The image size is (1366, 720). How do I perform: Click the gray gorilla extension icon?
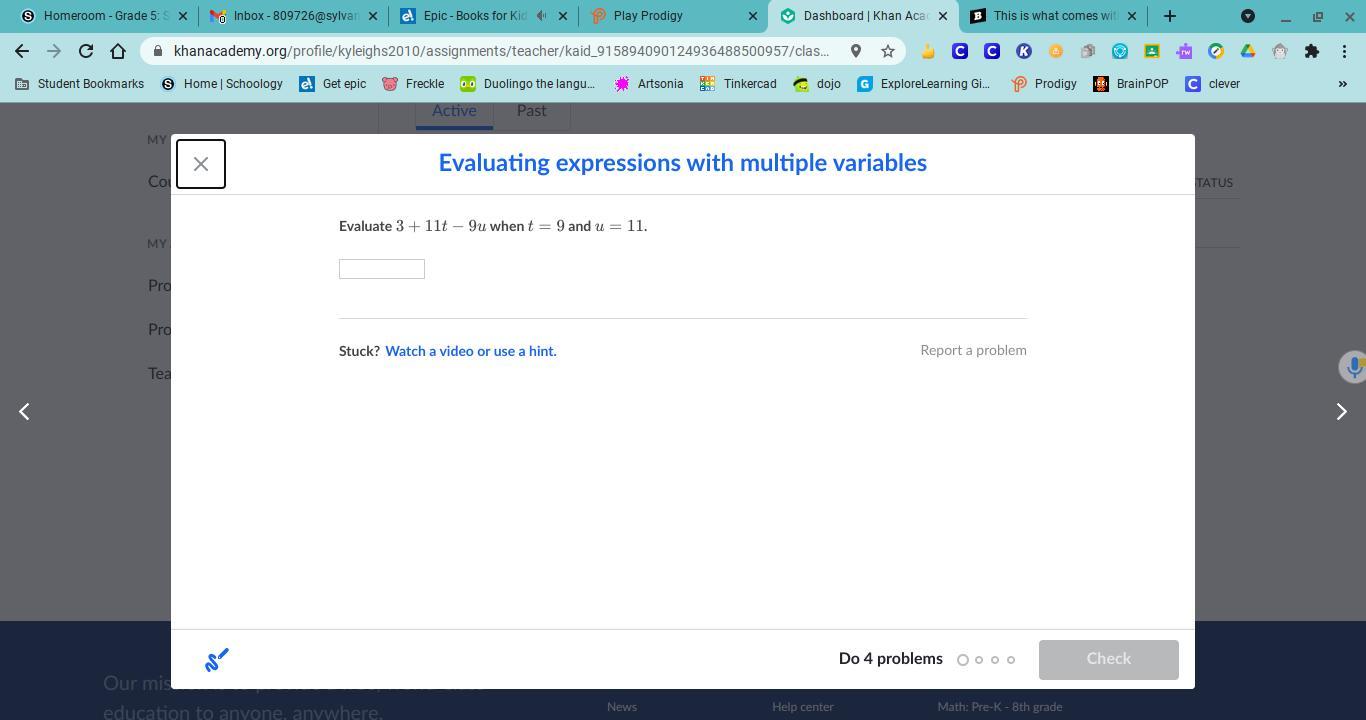[x=1280, y=51]
